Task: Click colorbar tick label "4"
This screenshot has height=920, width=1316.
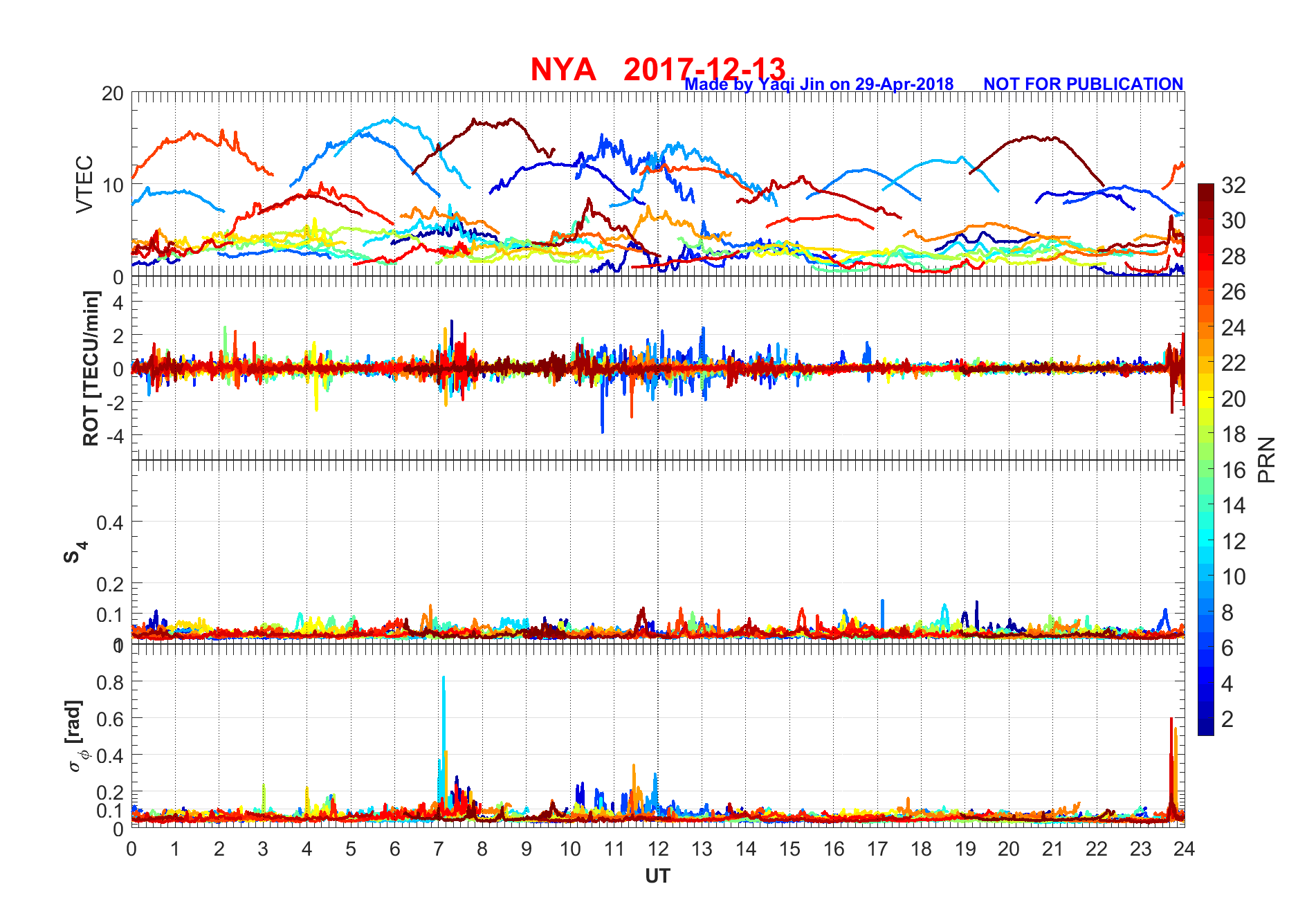Action: (x=1227, y=683)
